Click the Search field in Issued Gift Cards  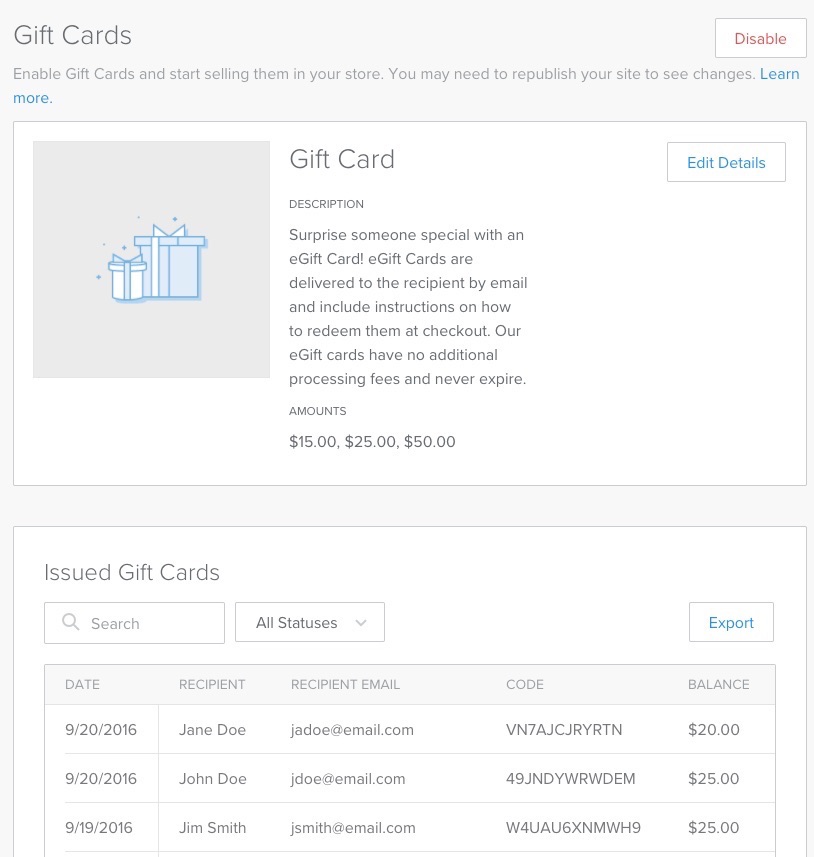pyautogui.click(x=134, y=623)
